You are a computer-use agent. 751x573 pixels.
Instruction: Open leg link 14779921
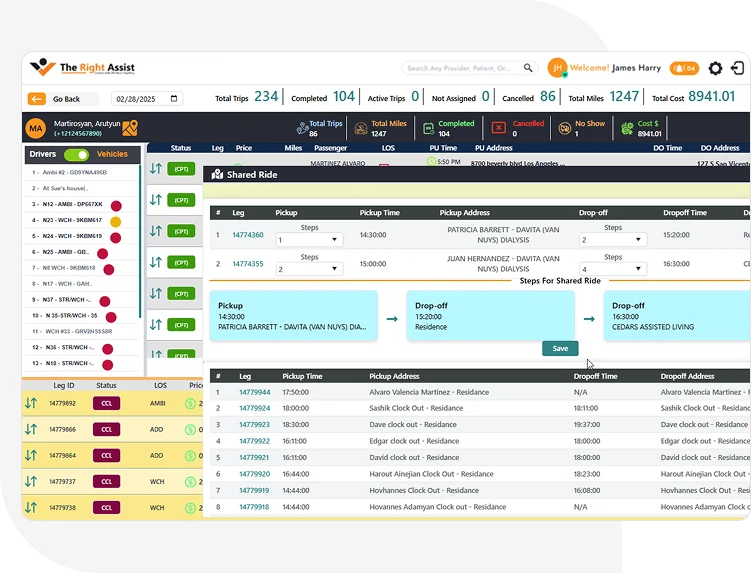tap(255, 458)
